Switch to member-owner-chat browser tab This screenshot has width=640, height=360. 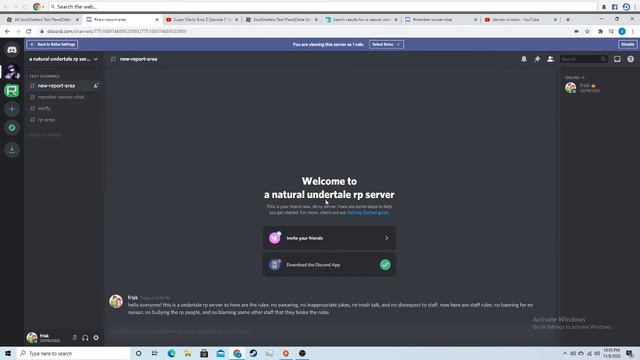pyautogui.click(x=441, y=20)
